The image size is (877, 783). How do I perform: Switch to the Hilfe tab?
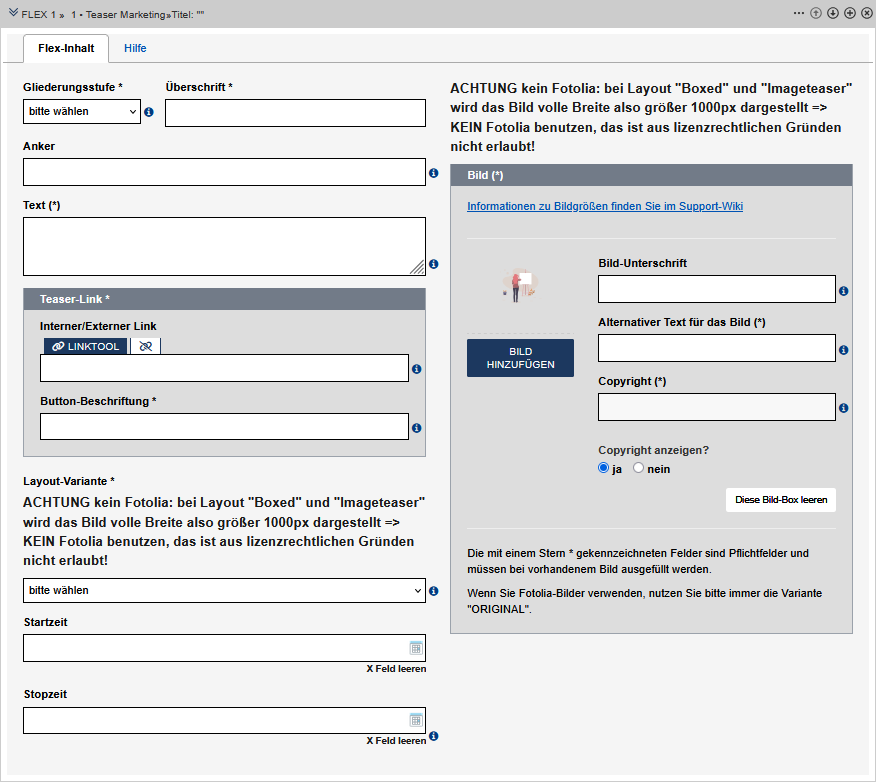pos(135,48)
